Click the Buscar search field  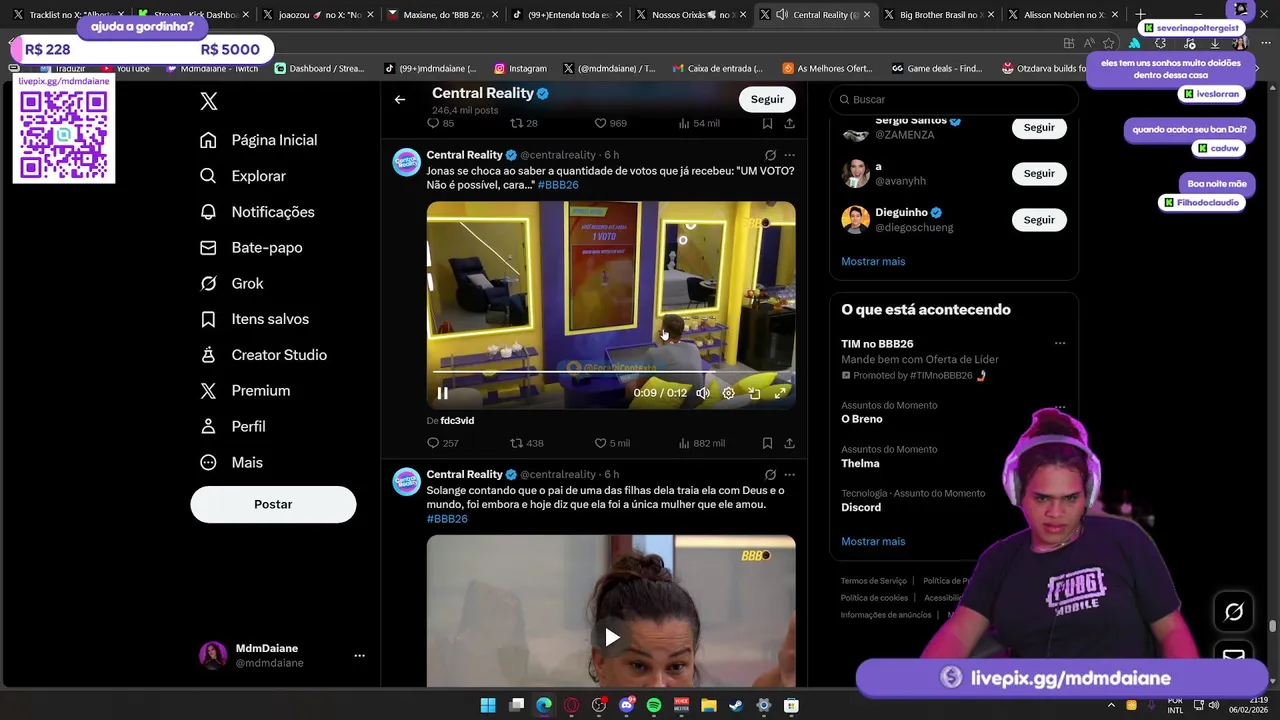tap(954, 99)
